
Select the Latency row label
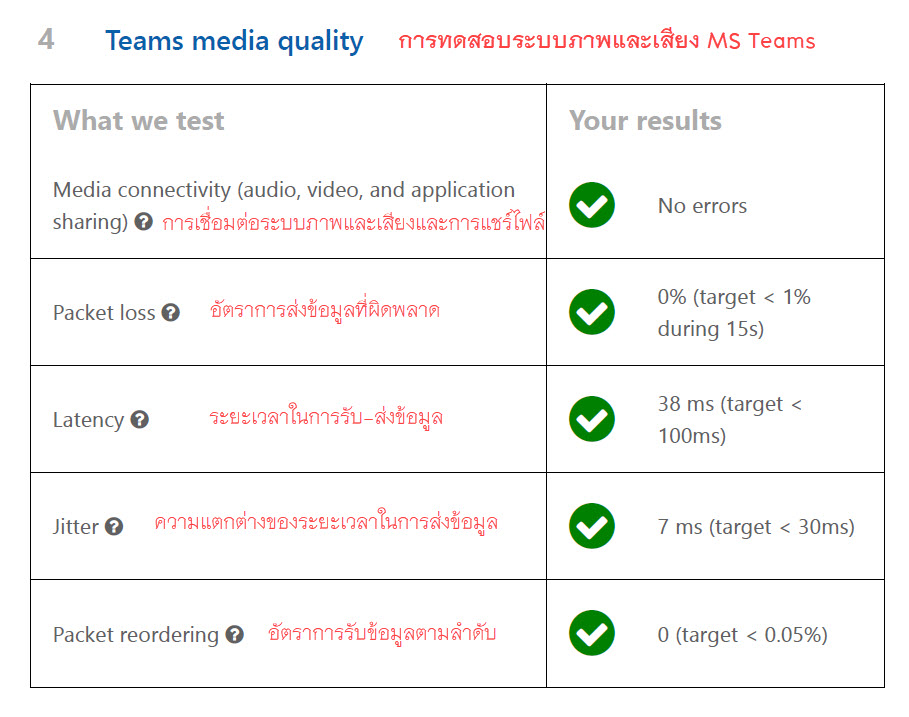click(88, 420)
